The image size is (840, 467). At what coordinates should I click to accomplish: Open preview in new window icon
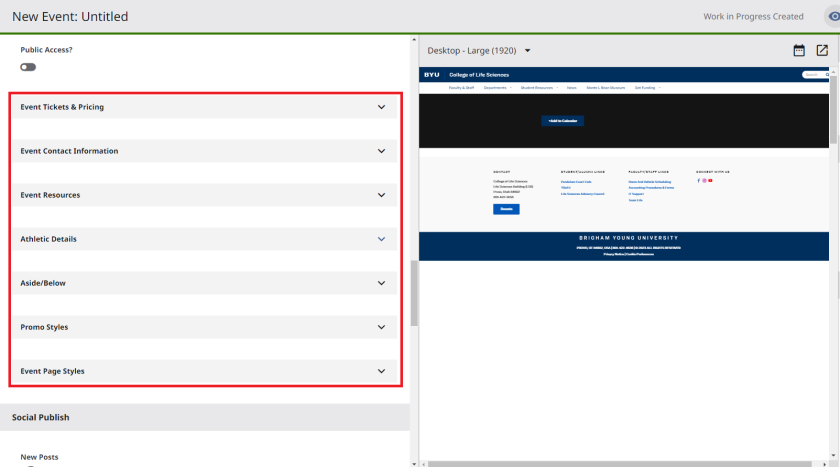click(822, 51)
